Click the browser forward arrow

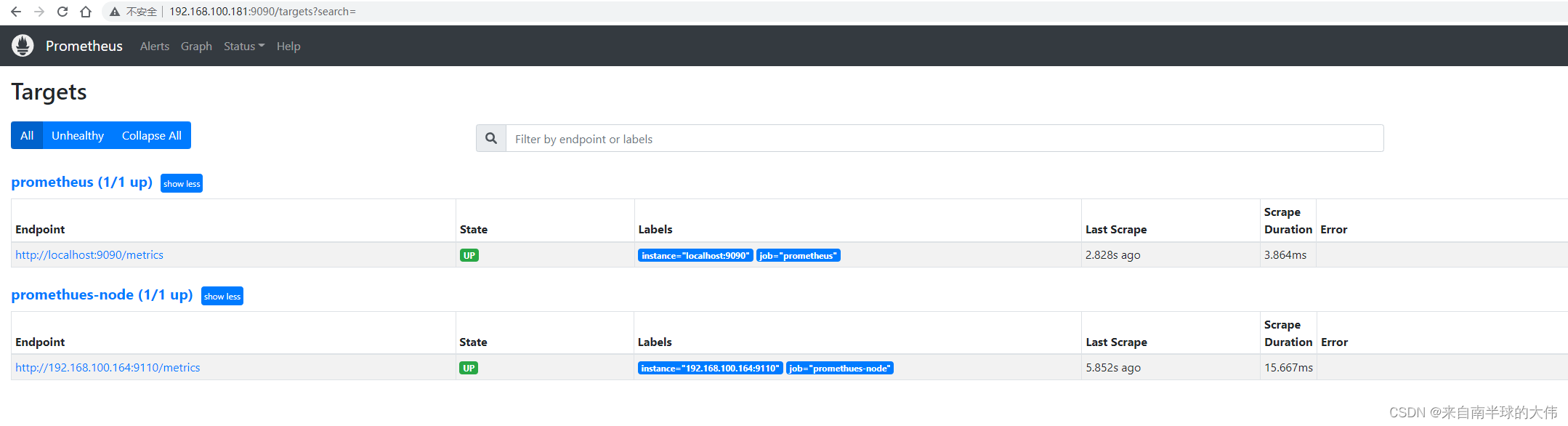(x=39, y=12)
